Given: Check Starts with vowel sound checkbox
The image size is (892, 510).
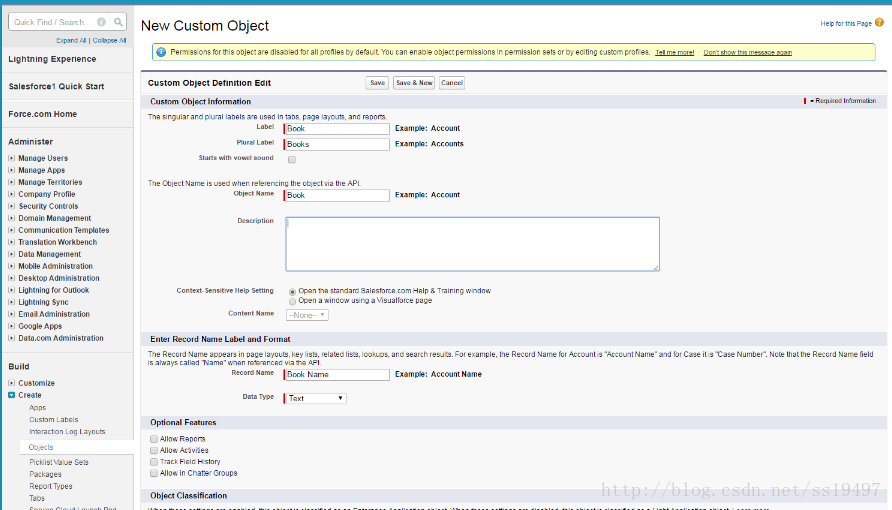Looking at the screenshot, I should point(292,160).
